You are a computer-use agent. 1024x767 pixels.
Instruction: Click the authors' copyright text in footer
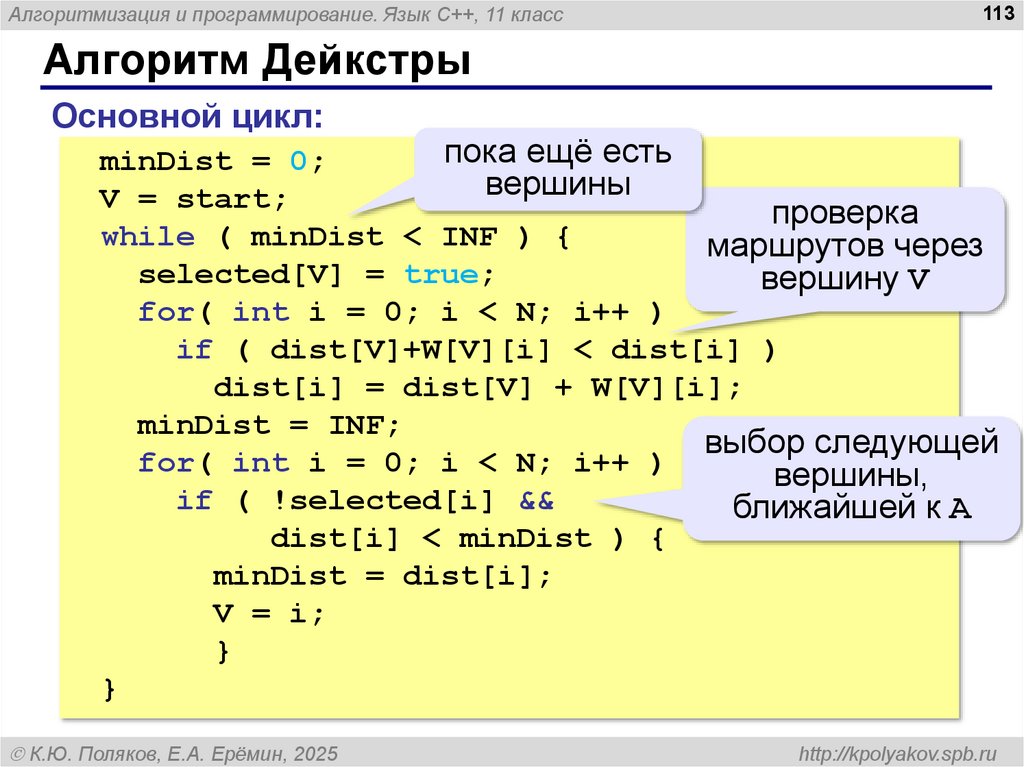pyautogui.click(x=174, y=751)
